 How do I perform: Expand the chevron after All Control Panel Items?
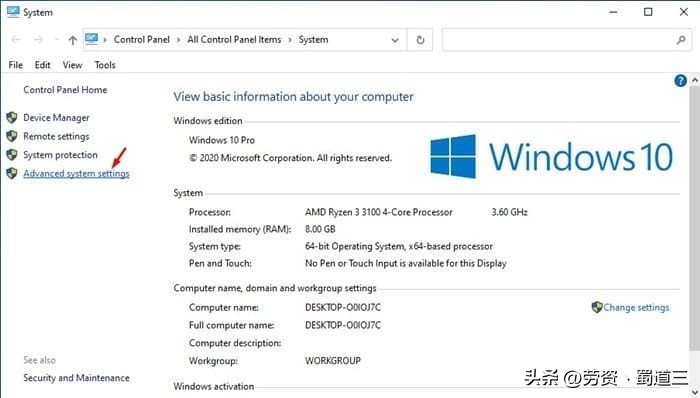(x=290, y=40)
